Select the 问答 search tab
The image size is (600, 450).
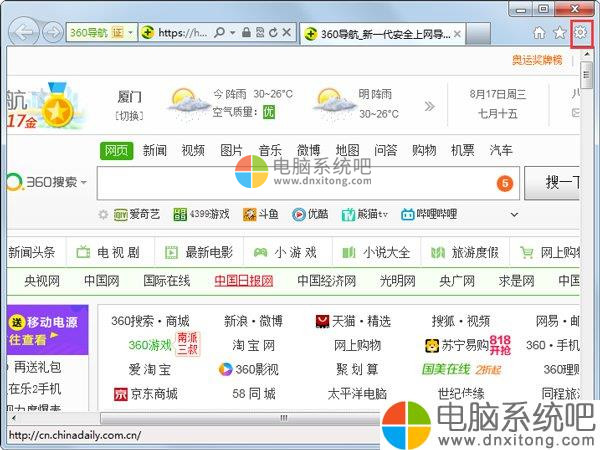pyautogui.click(x=385, y=150)
